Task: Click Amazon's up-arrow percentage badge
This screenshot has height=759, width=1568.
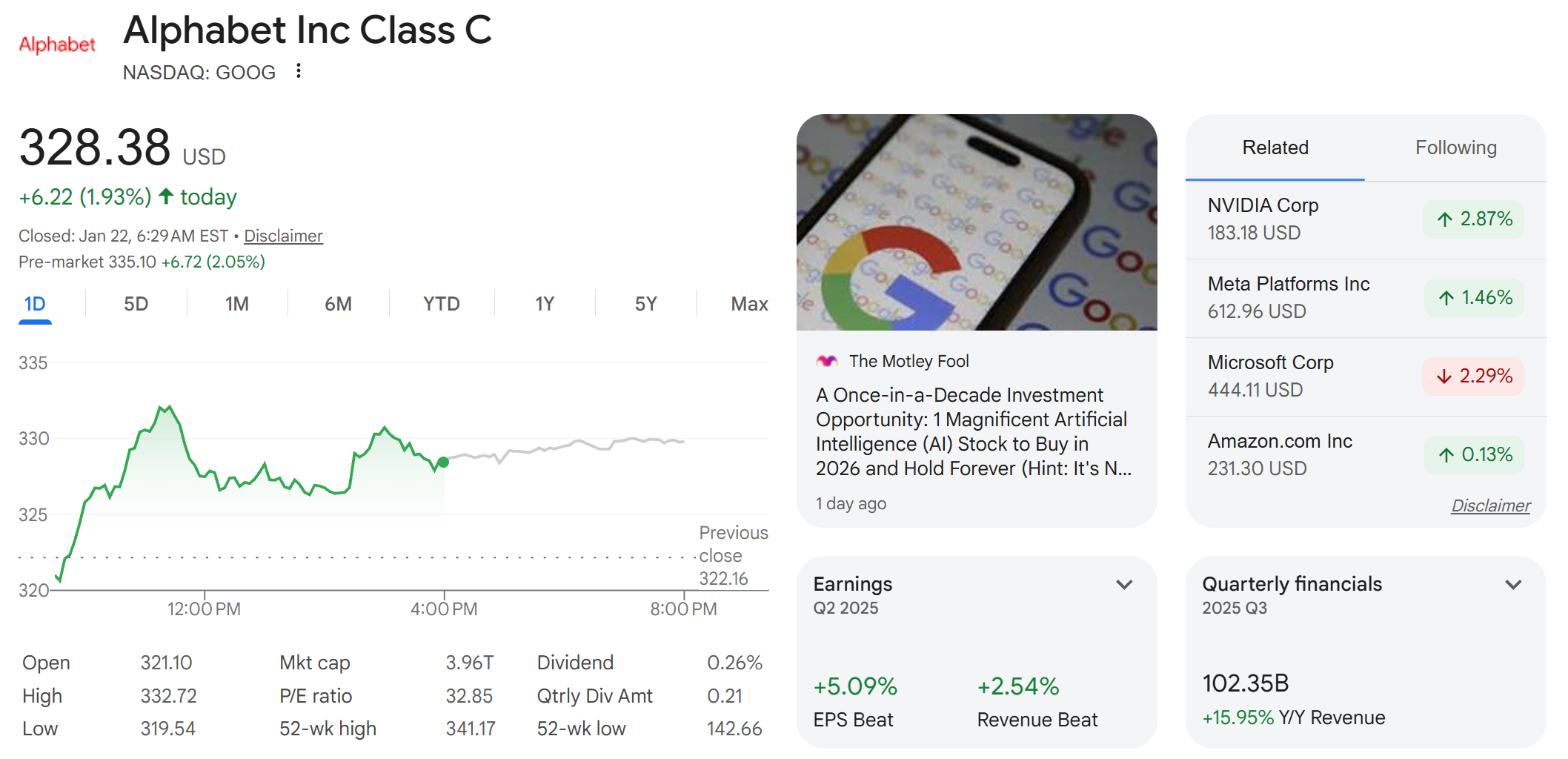Action: click(1474, 454)
